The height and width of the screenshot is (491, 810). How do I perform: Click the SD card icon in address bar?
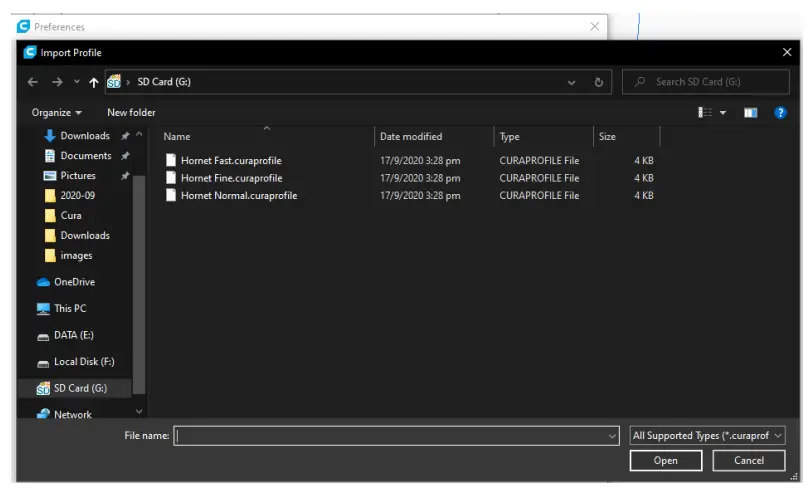114,82
